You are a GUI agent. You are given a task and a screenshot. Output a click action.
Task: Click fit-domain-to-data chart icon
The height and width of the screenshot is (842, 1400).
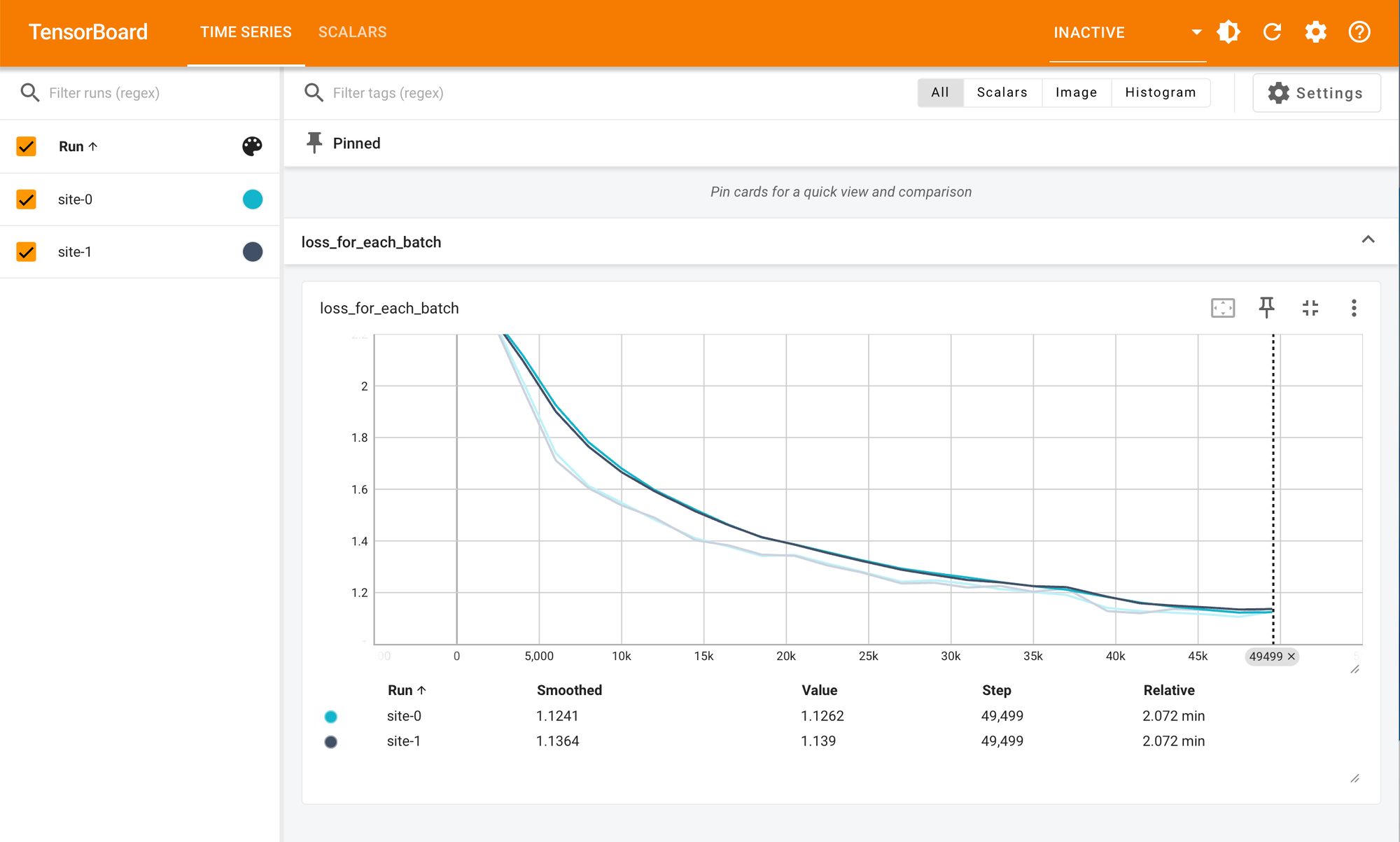(x=1223, y=308)
